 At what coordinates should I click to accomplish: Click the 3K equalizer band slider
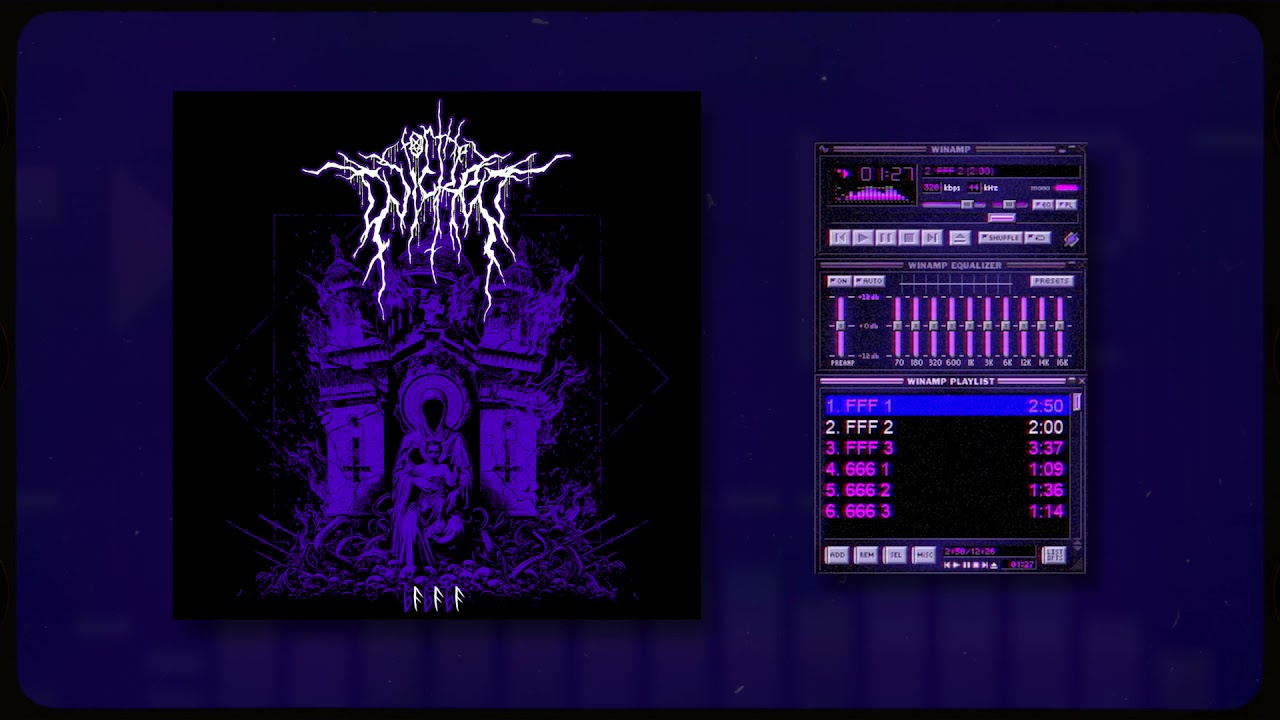coord(988,326)
